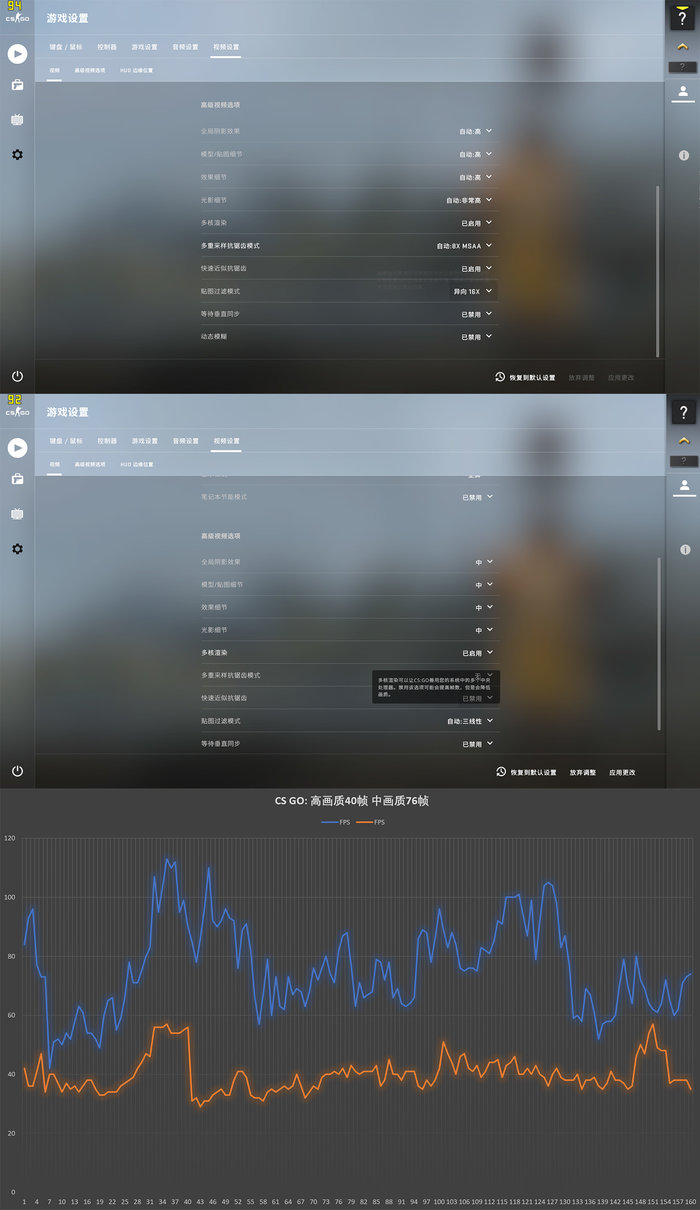Screen dimensions: 700x1210
Task: Open 全局阴影效果 dropdown showing 中
Action: (x=484, y=562)
